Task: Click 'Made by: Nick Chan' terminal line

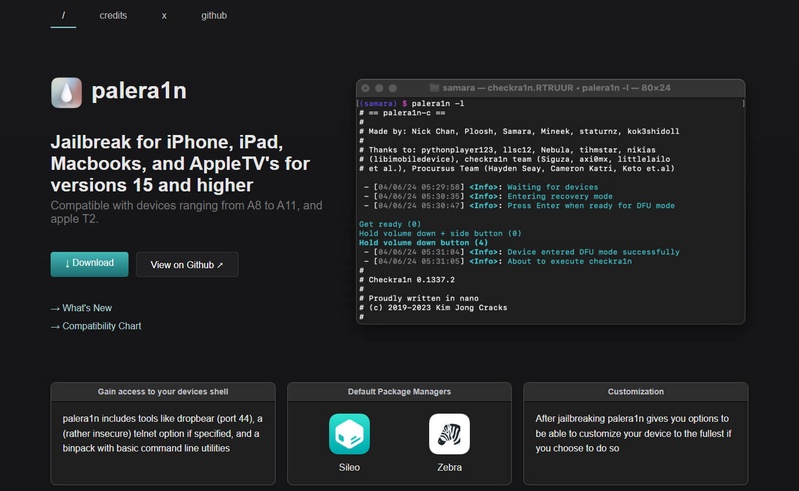Action: pyautogui.click(x=519, y=131)
